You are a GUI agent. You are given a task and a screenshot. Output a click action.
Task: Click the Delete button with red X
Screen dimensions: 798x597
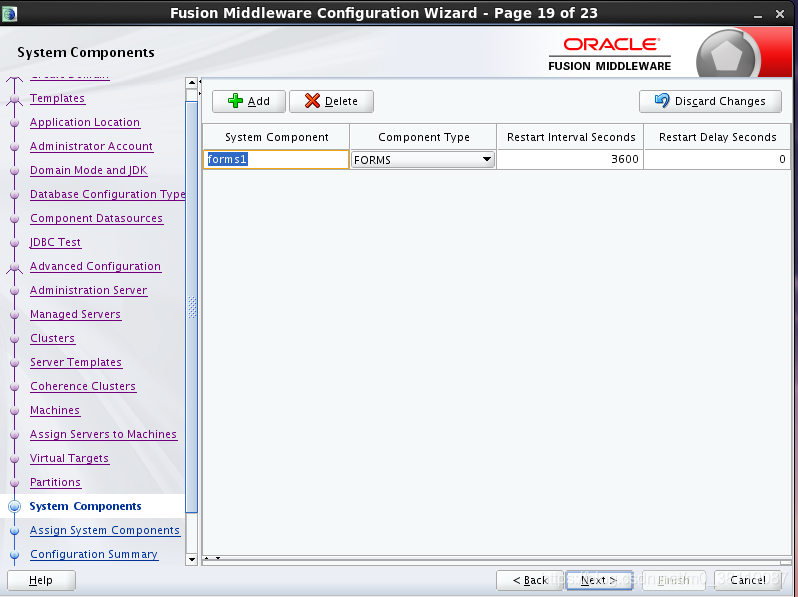pyautogui.click(x=331, y=101)
